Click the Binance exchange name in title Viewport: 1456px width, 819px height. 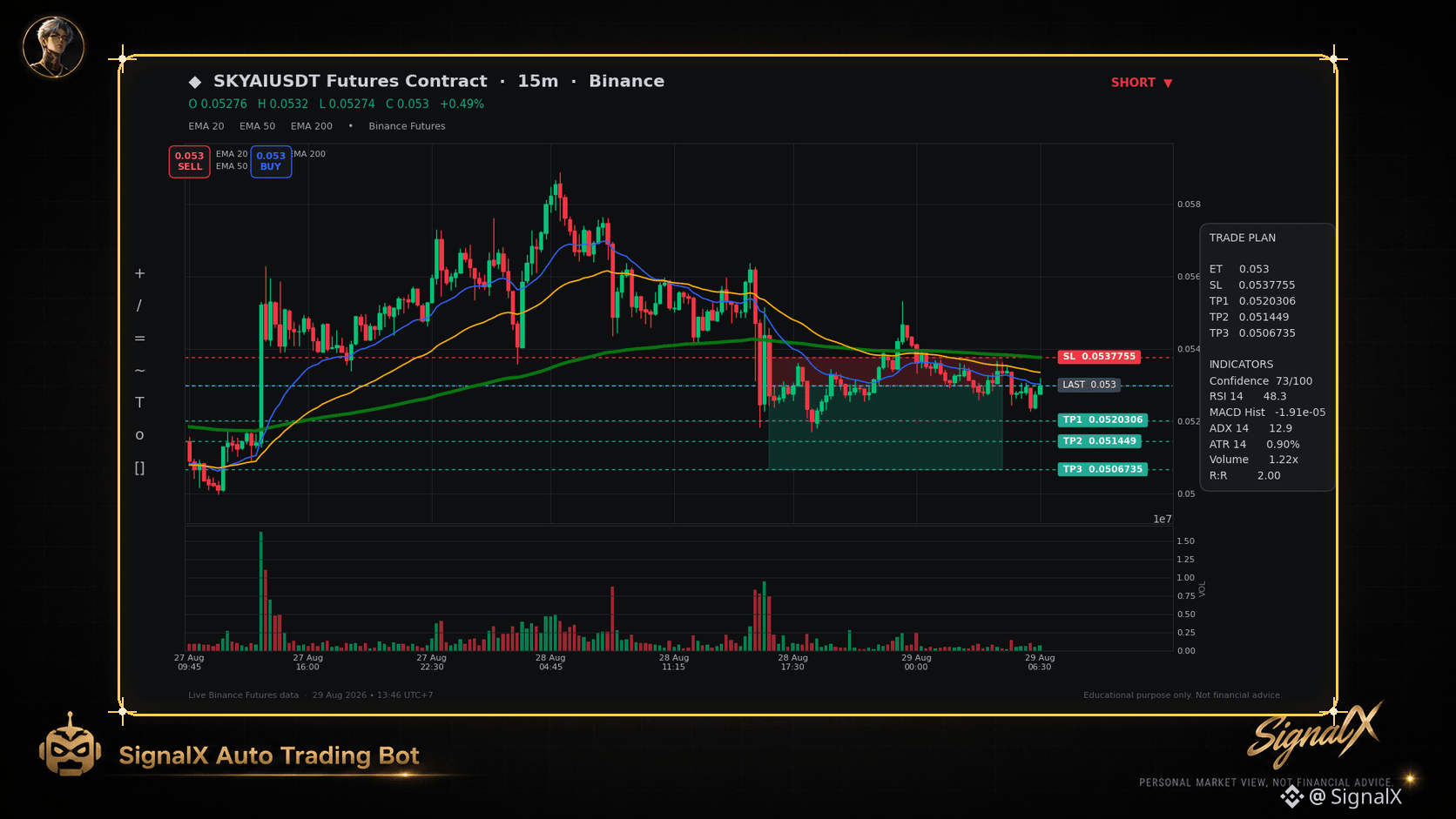(627, 81)
